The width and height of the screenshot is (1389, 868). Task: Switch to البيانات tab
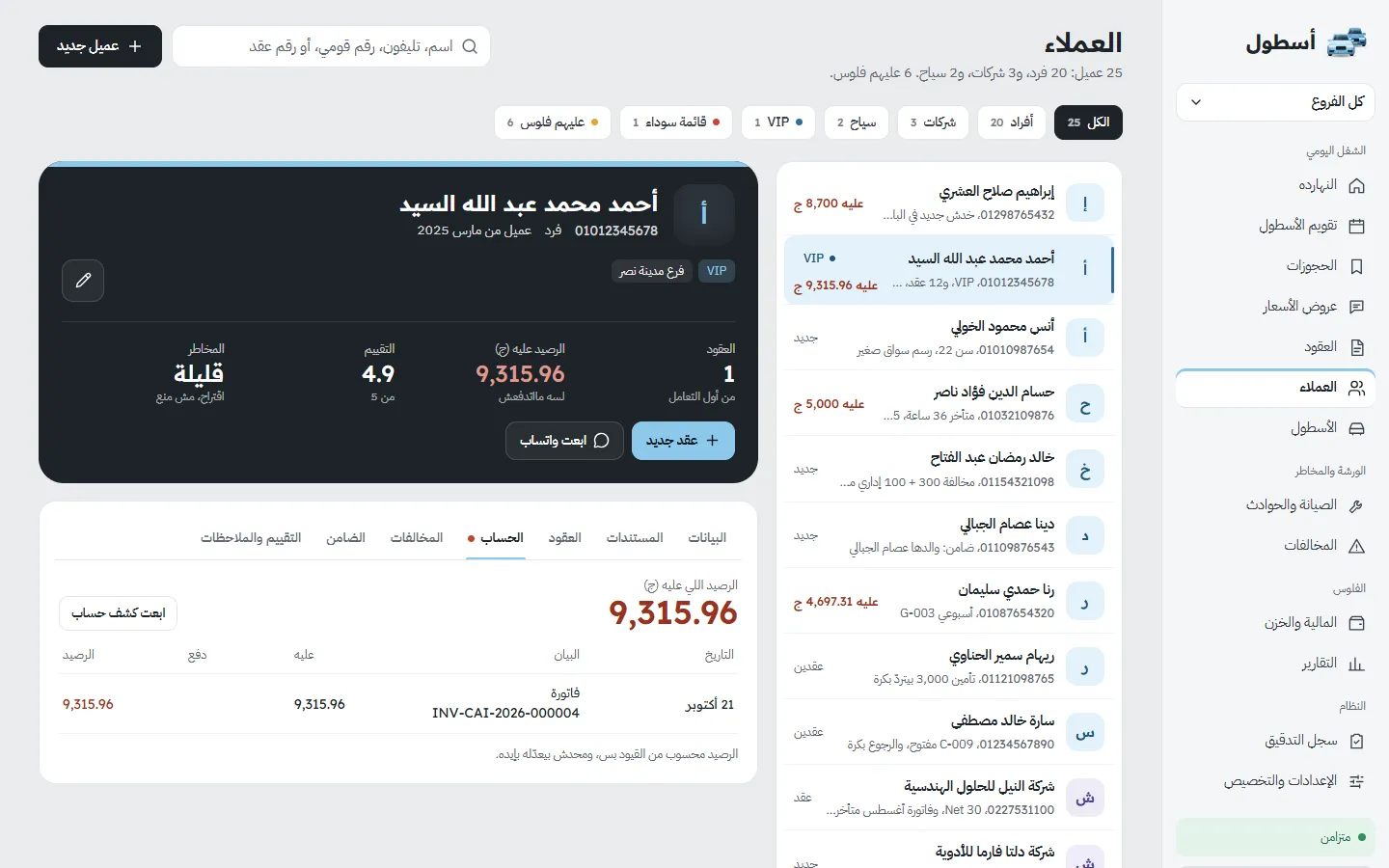click(x=707, y=538)
